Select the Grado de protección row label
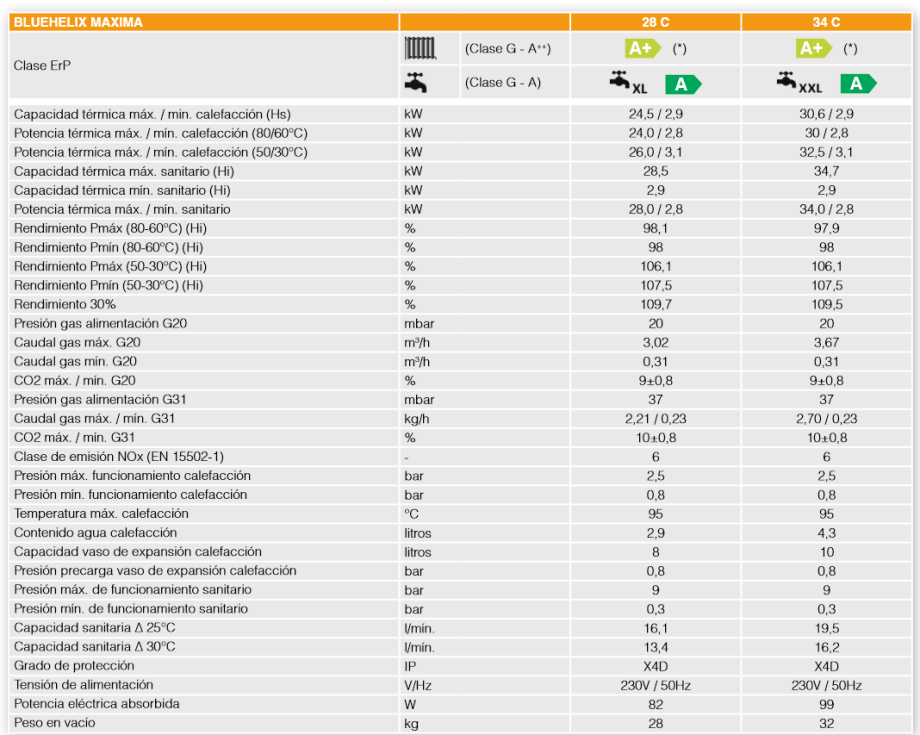 click(x=74, y=666)
